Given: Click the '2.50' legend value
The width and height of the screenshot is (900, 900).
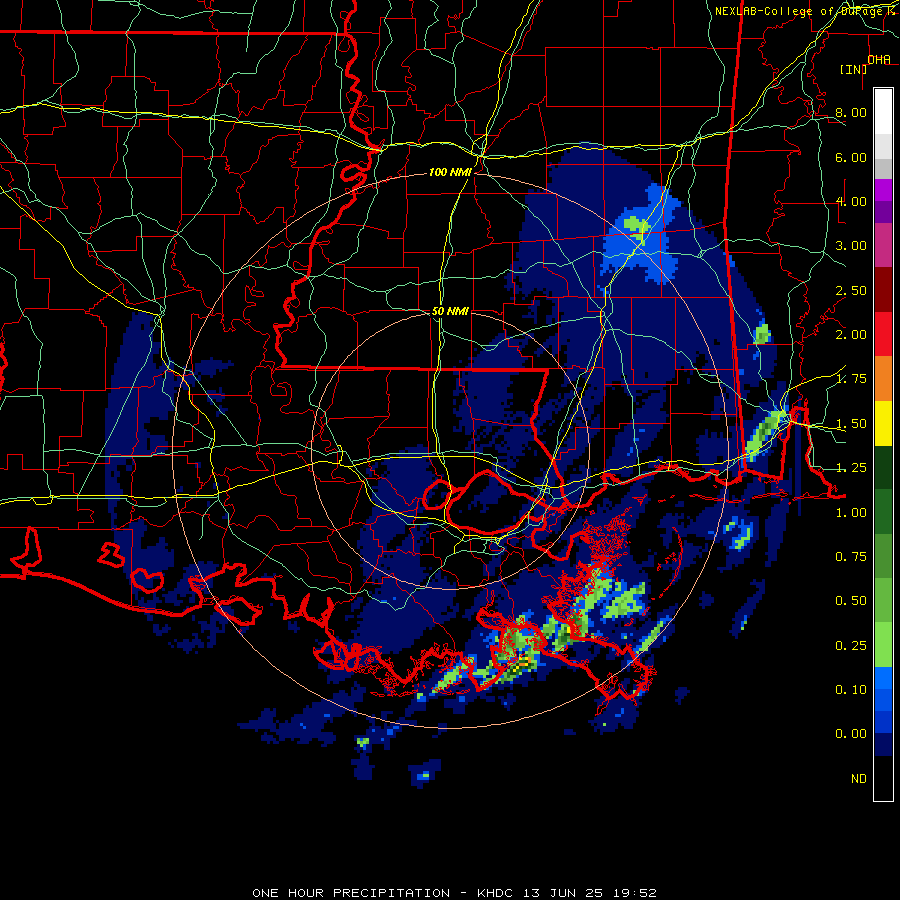Looking at the screenshot, I should coord(851,290).
